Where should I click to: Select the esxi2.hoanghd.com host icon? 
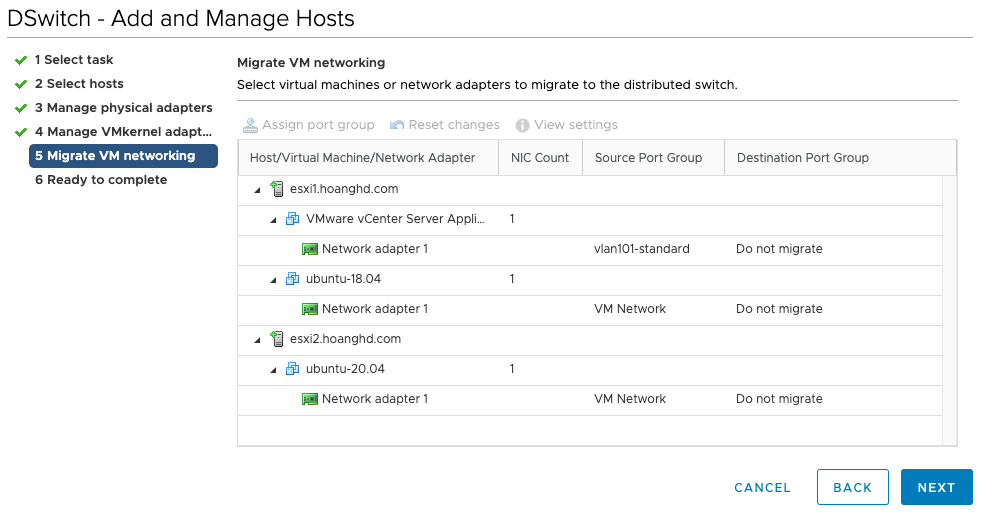click(x=277, y=339)
